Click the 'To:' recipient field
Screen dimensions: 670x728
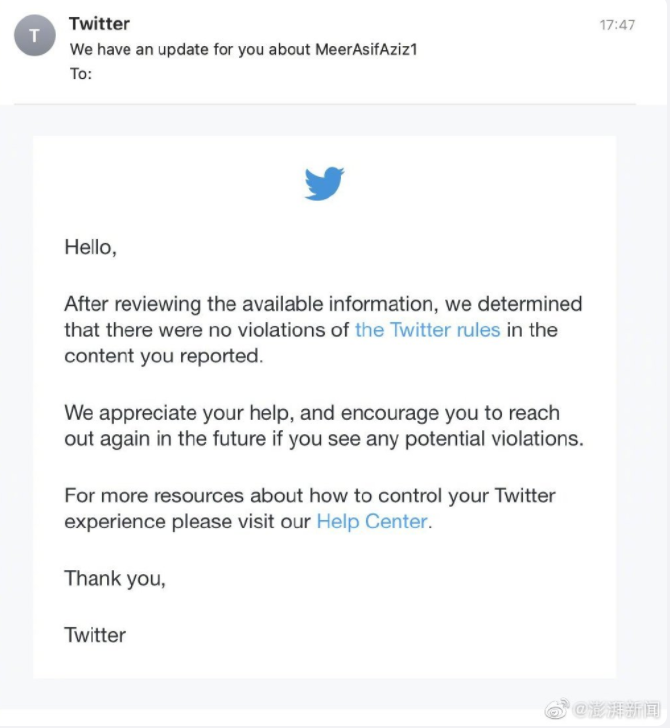(x=81, y=74)
